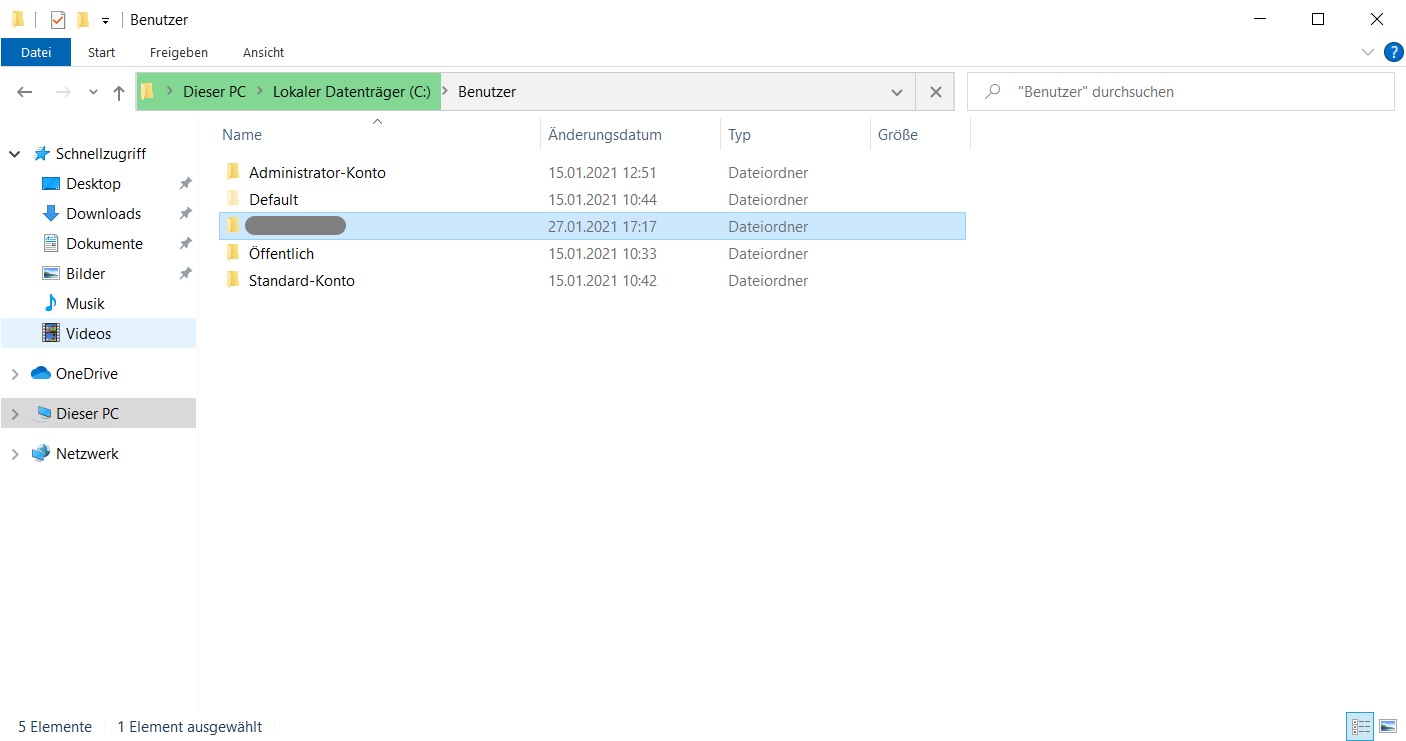Screen dimensions: 1406x741
Task: Open Musik in the navigation pane
Action: (x=85, y=304)
